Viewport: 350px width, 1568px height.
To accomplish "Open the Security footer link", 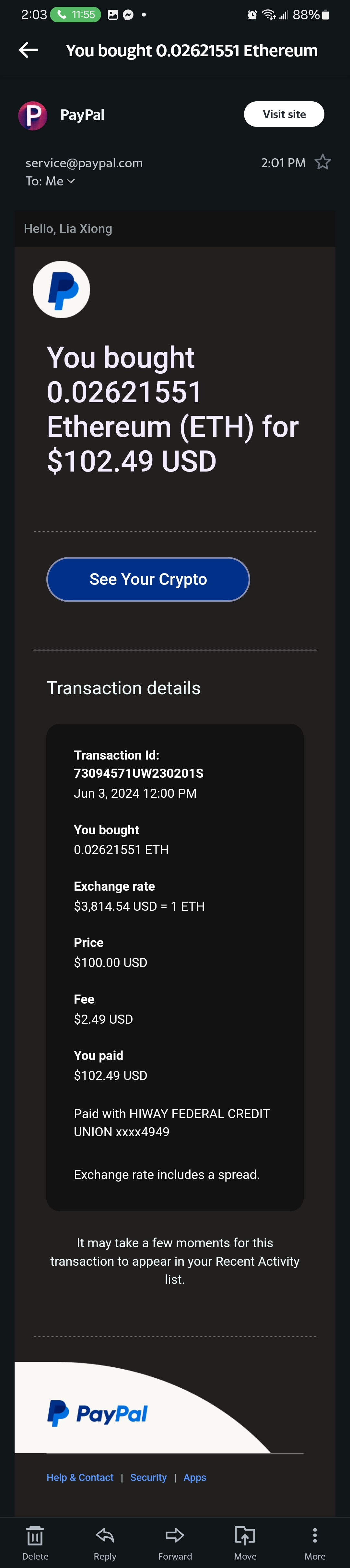I will click(148, 1477).
